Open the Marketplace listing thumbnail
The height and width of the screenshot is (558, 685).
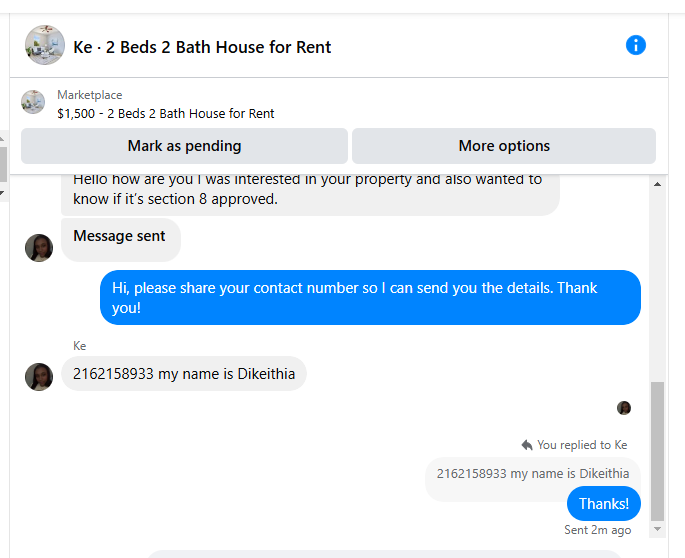33,102
